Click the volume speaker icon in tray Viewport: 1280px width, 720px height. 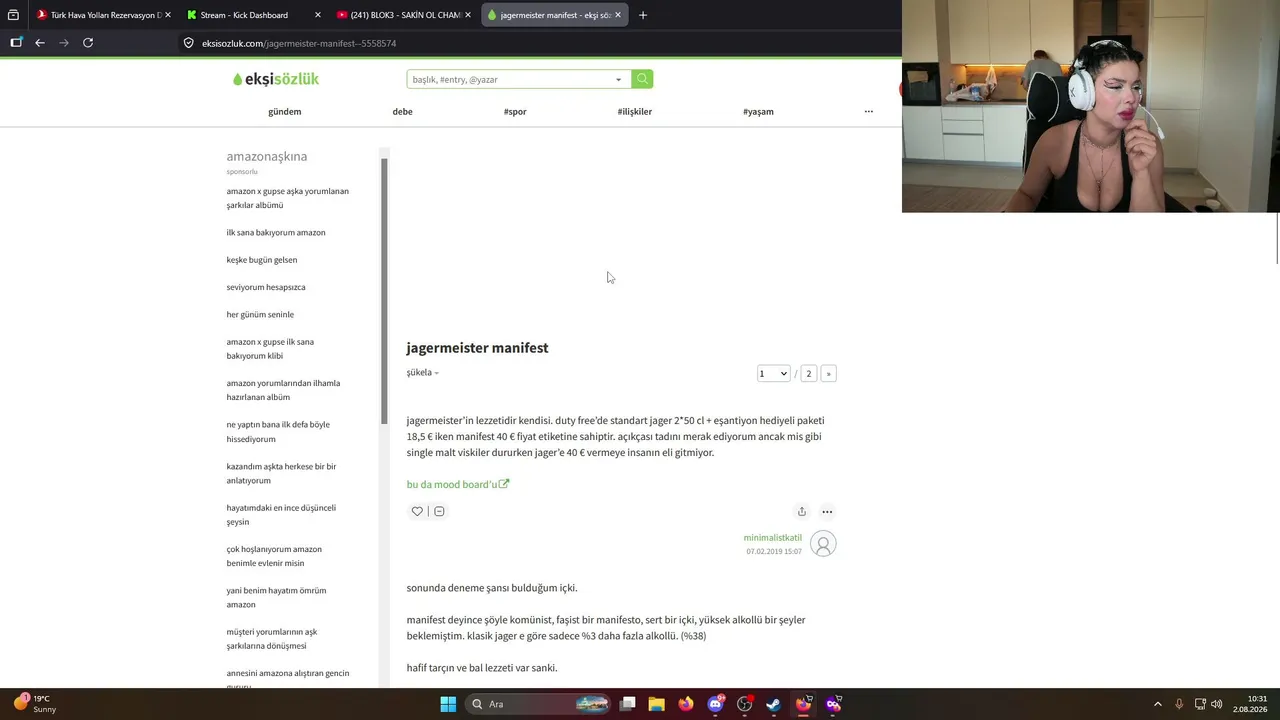(x=1217, y=704)
